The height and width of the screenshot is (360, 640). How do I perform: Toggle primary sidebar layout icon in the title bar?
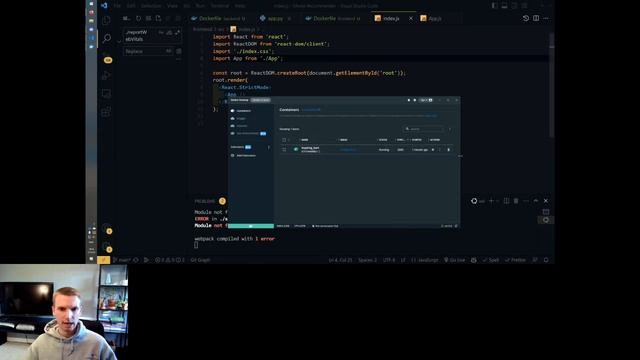495,6
